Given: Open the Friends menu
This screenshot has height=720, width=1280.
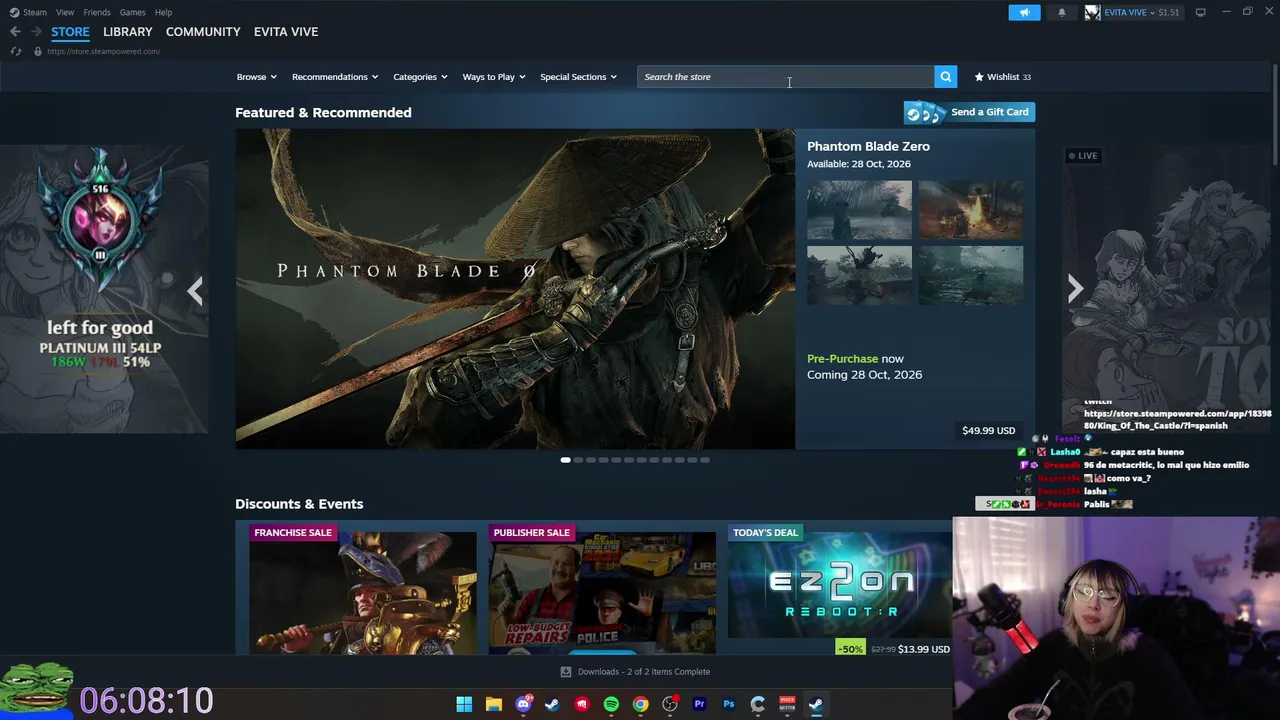Looking at the screenshot, I should point(97,12).
